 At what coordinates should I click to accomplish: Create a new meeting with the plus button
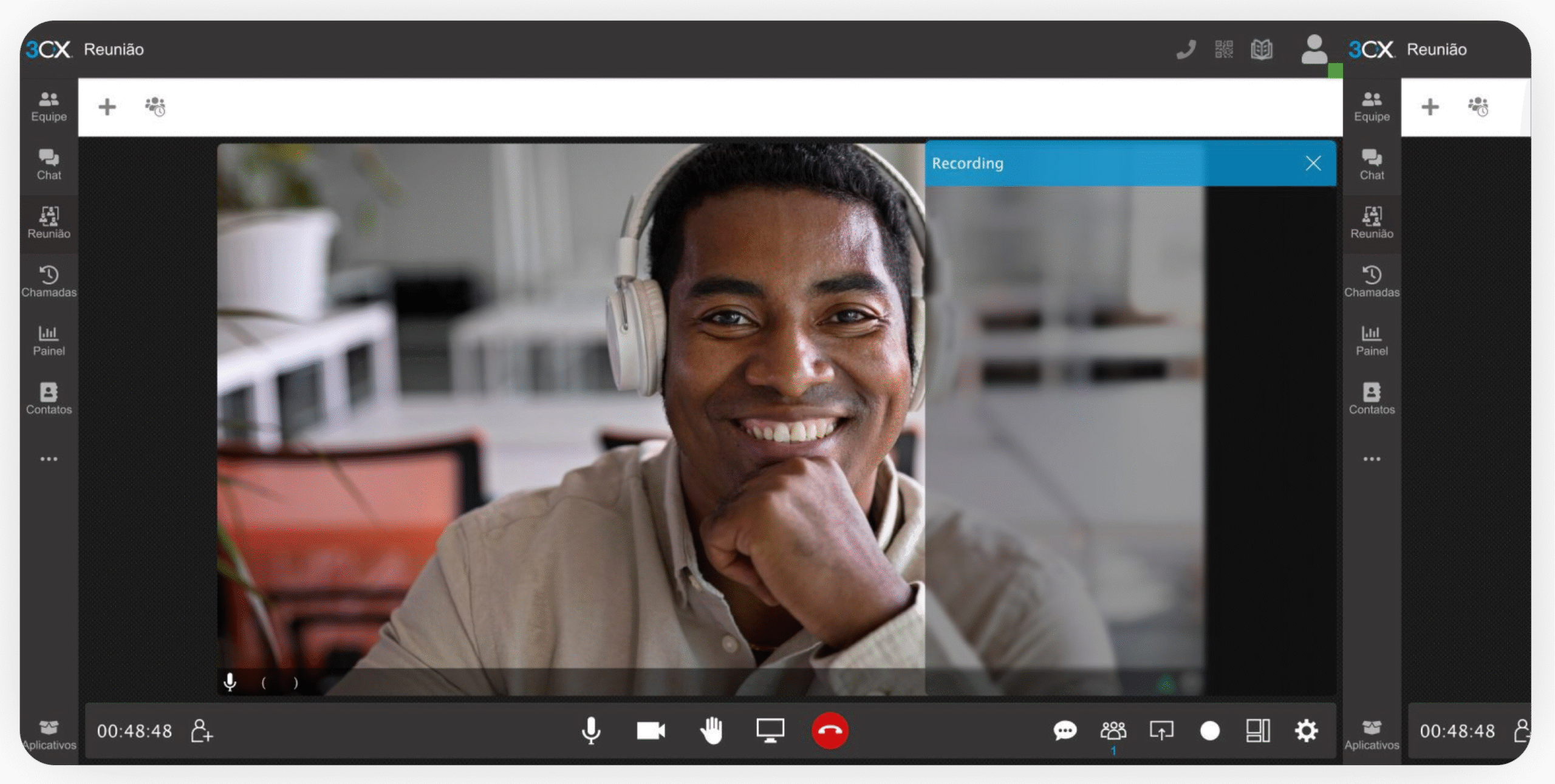[107, 107]
